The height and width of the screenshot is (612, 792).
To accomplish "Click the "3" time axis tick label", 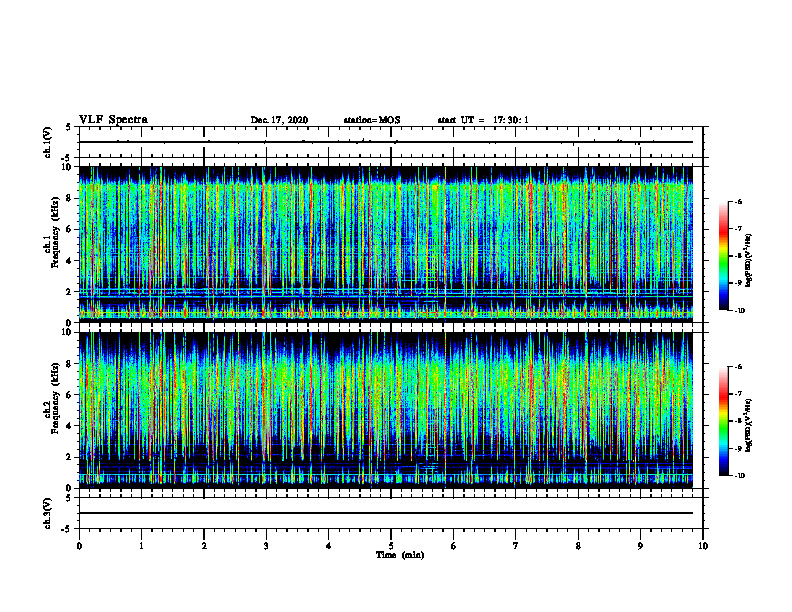I will click(x=266, y=546).
